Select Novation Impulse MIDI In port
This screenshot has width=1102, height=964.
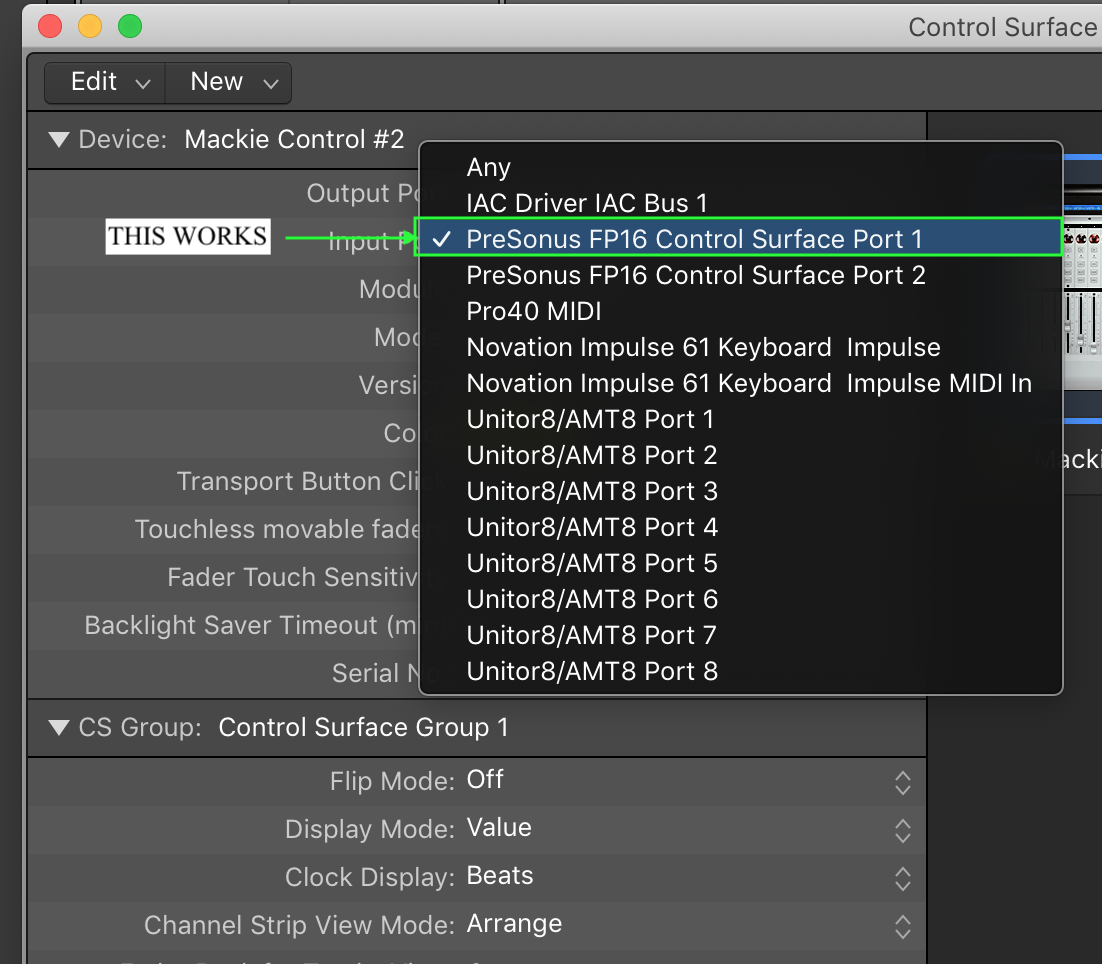740,383
